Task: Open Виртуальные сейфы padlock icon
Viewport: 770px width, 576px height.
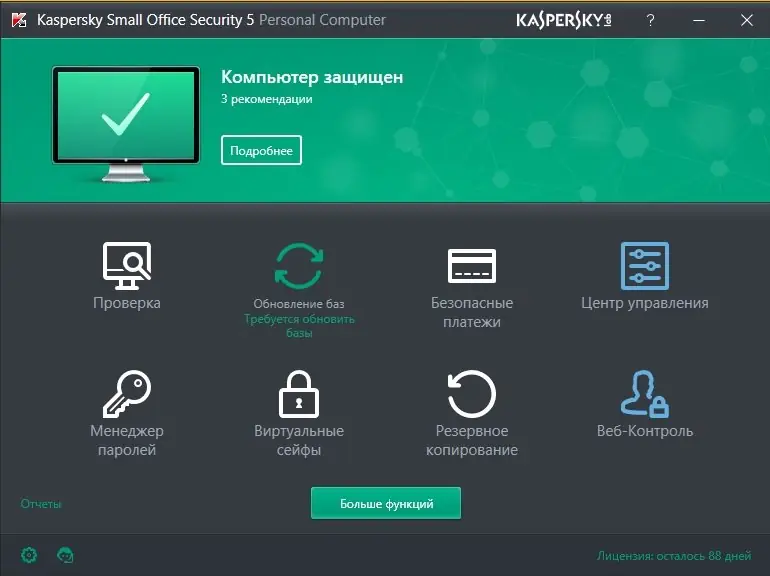Action: (299, 394)
